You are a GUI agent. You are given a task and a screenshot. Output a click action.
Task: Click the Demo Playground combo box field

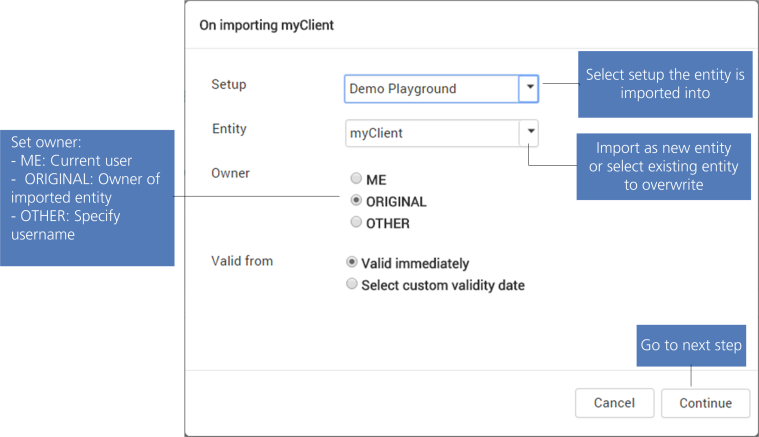pyautogui.click(x=431, y=88)
